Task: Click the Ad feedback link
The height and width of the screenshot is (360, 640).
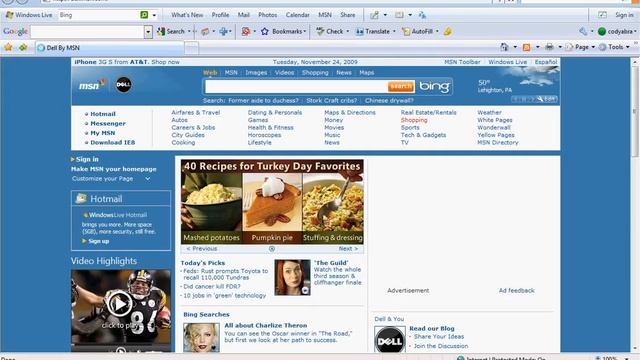Action: click(516, 291)
